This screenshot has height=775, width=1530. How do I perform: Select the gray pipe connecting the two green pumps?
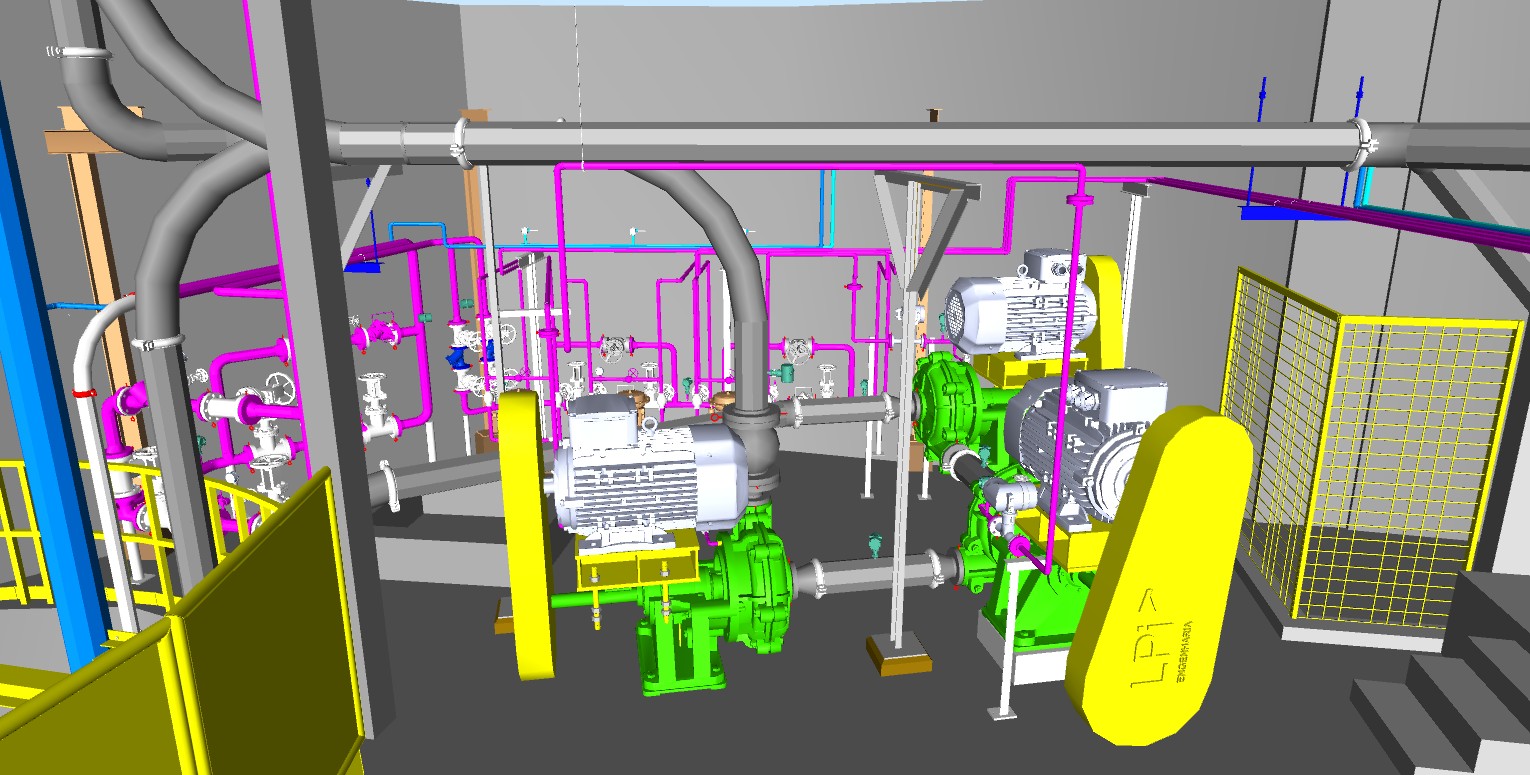(x=870, y=573)
